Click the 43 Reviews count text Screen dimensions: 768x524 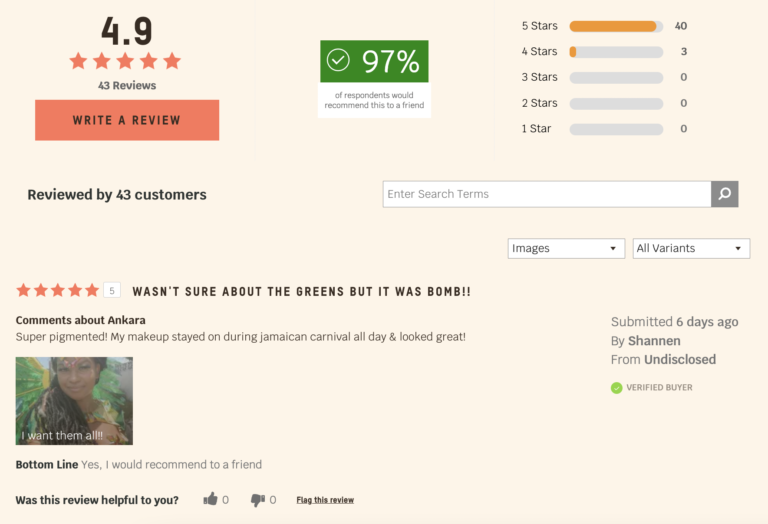tap(127, 86)
